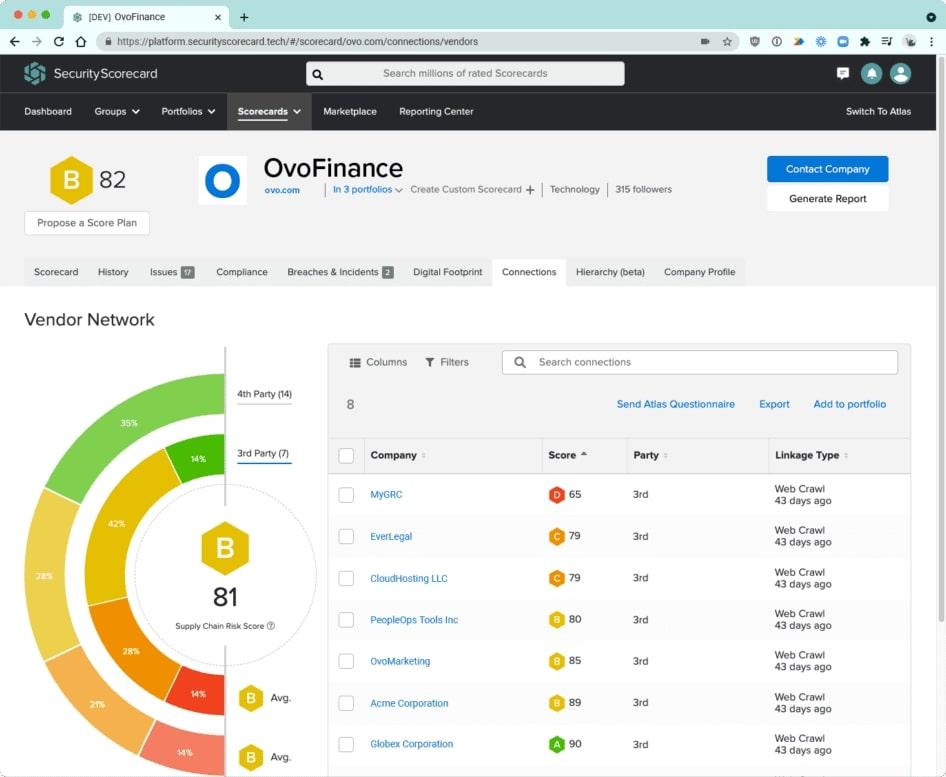Click the Search connections field
This screenshot has width=946, height=777.
[x=700, y=363]
